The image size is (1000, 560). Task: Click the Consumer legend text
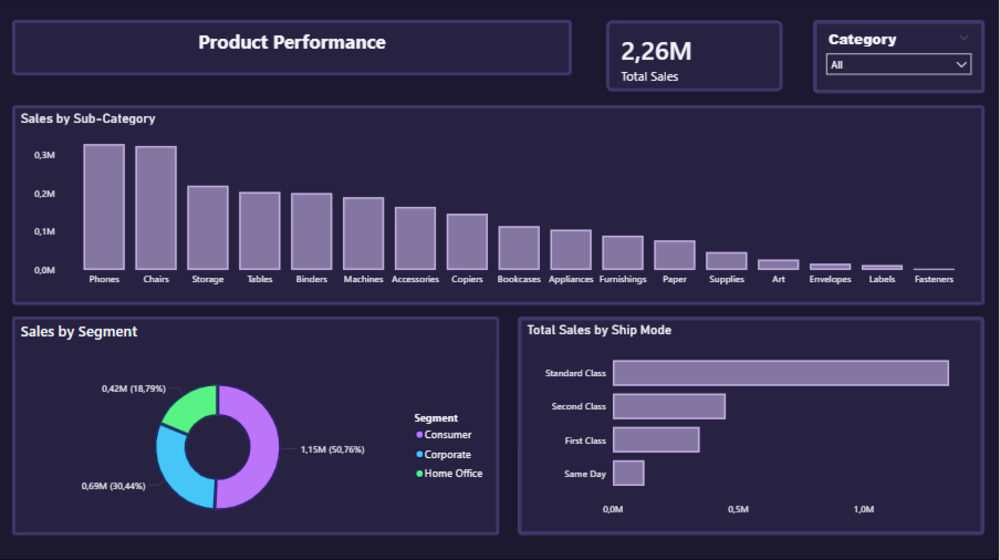pos(448,434)
